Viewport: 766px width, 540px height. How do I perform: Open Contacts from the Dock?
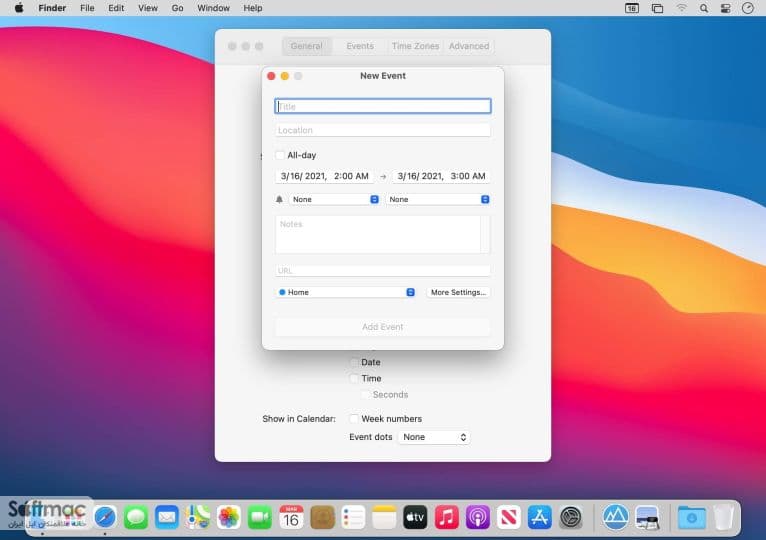pos(322,518)
